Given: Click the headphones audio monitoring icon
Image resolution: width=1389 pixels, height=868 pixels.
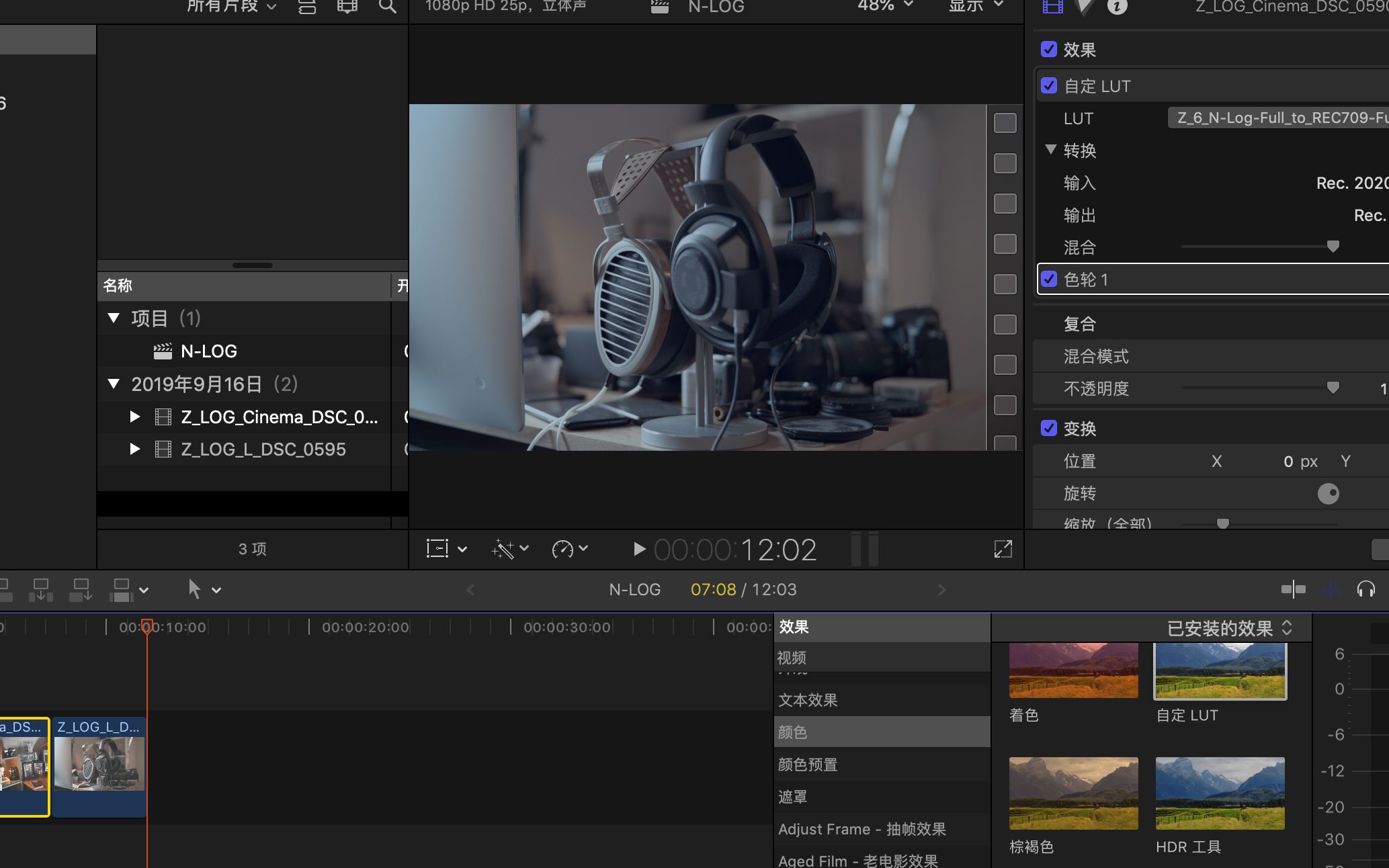Looking at the screenshot, I should click(1367, 589).
